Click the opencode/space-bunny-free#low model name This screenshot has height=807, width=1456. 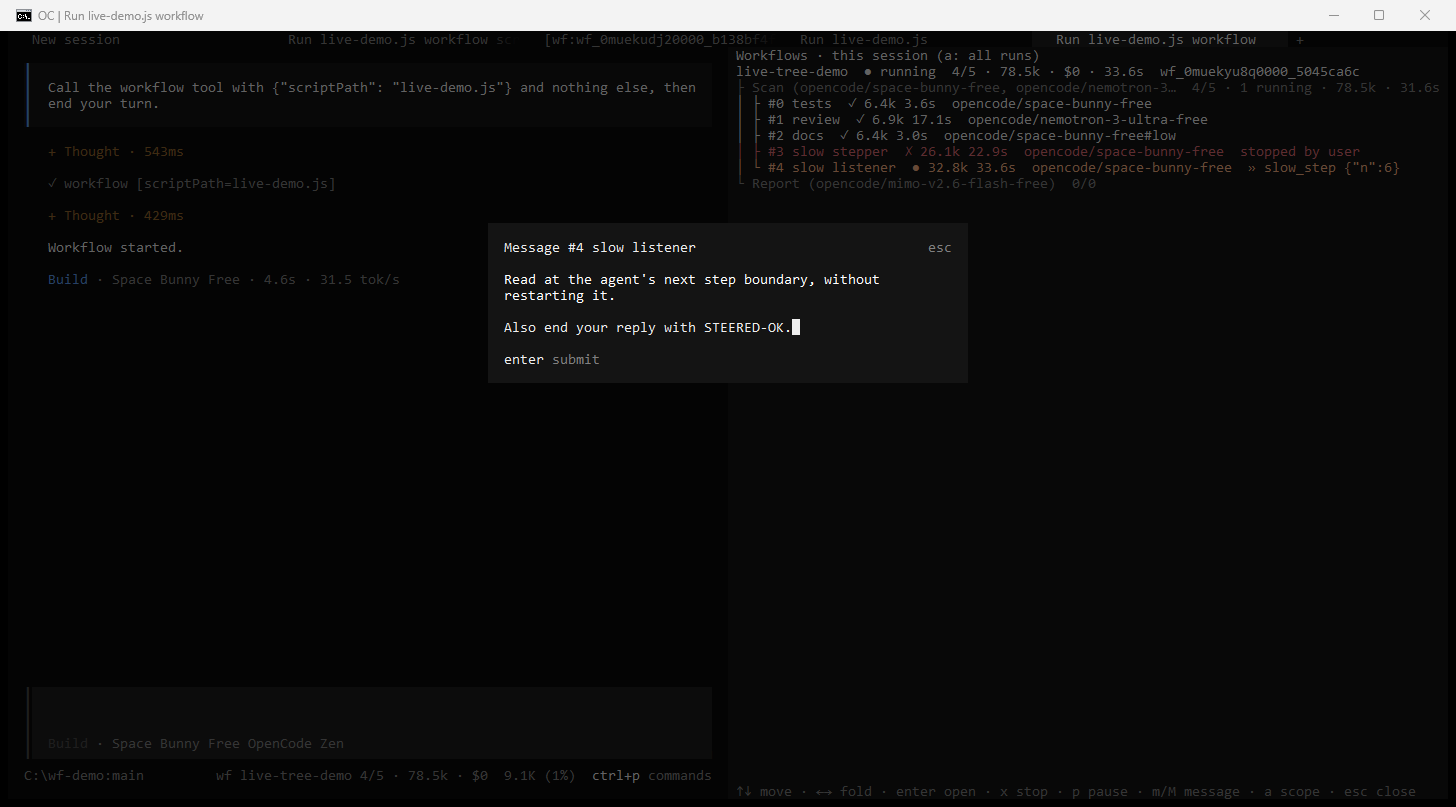pyautogui.click(x=1060, y=136)
